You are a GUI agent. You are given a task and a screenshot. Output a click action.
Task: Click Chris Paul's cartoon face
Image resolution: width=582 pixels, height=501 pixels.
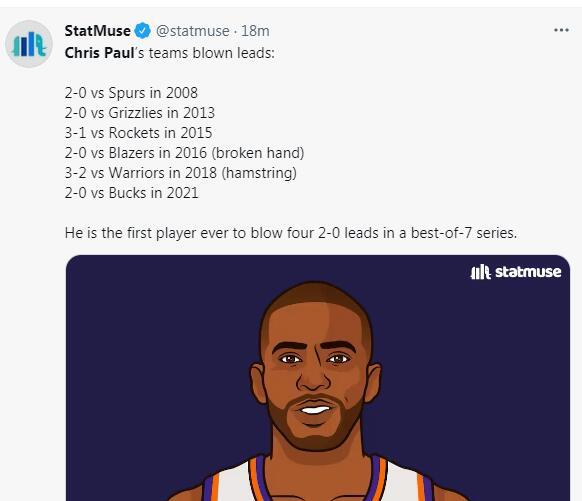[x=315, y=367]
